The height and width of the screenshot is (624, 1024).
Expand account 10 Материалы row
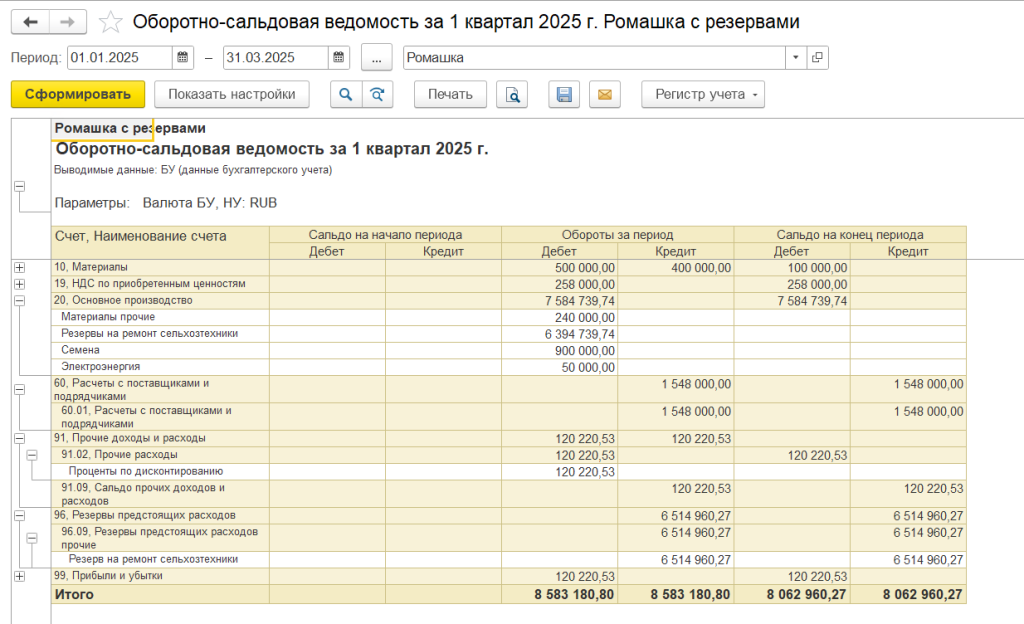coord(19,268)
